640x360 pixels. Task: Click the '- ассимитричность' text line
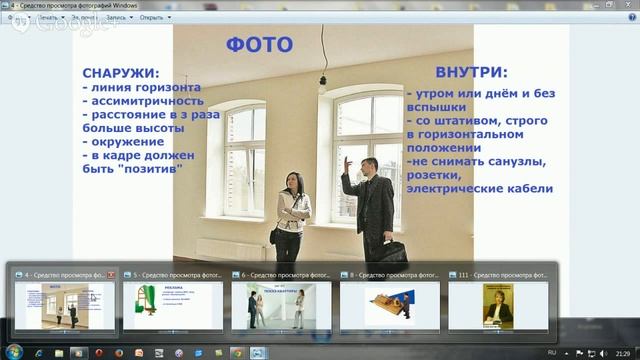pyautogui.click(x=143, y=101)
